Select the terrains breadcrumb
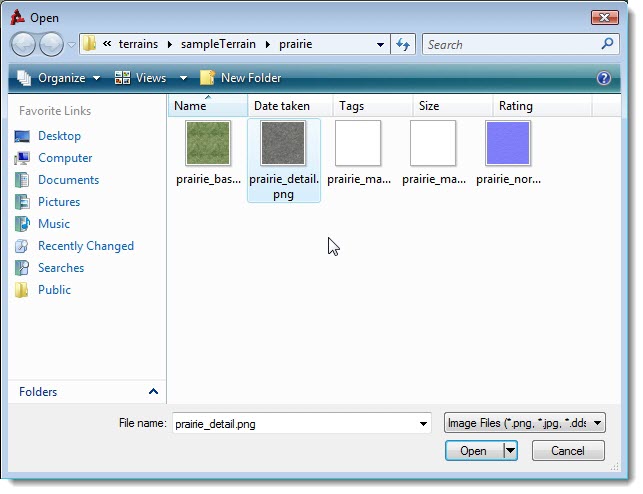This screenshot has height=494, width=643. click(x=138, y=44)
